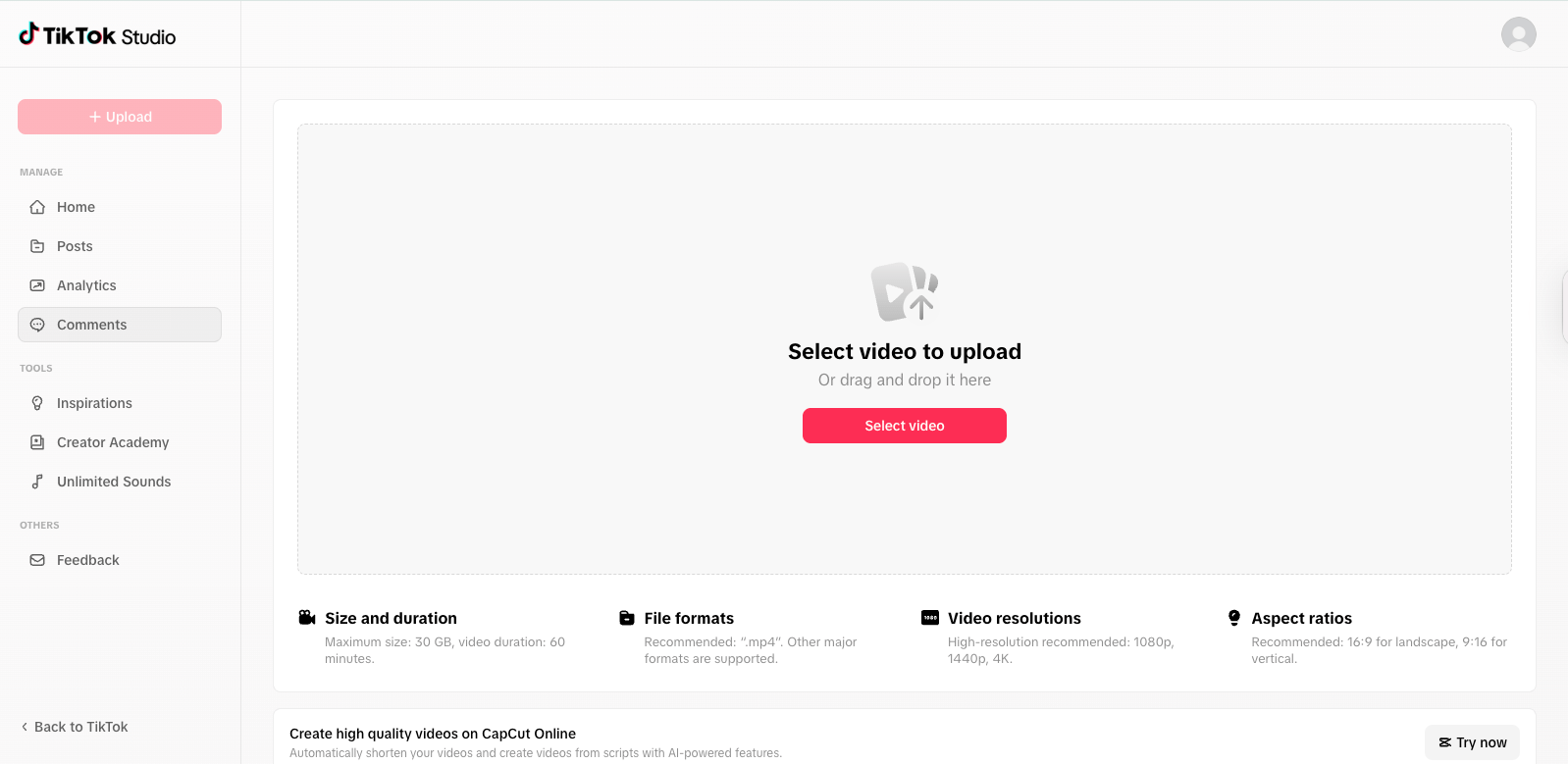Go Back to TikTok

coord(75,727)
